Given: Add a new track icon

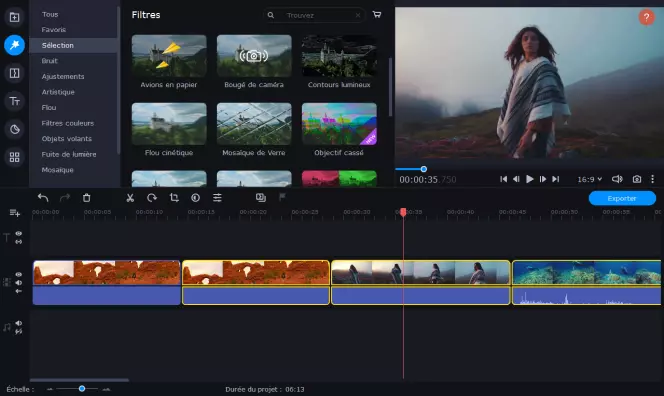Looking at the screenshot, I should point(14,213).
